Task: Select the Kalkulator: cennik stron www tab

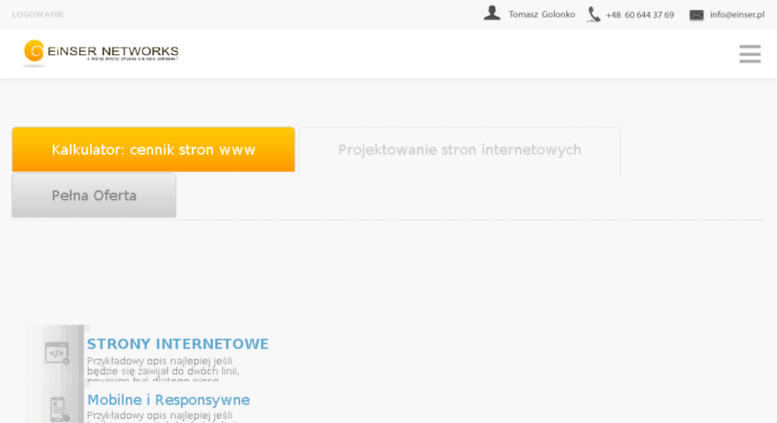Action: [153, 150]
